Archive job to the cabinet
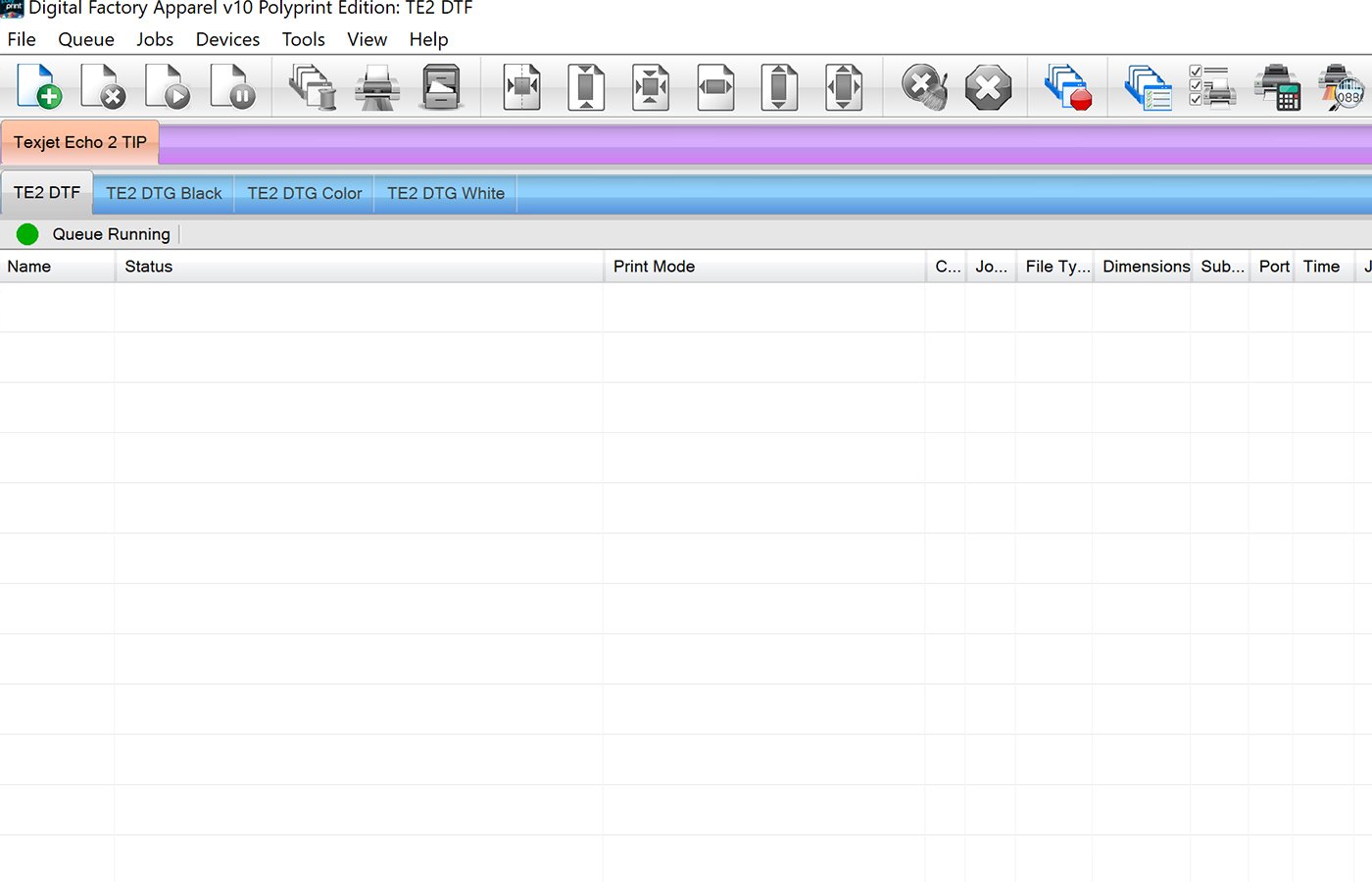 click(442, 86)
